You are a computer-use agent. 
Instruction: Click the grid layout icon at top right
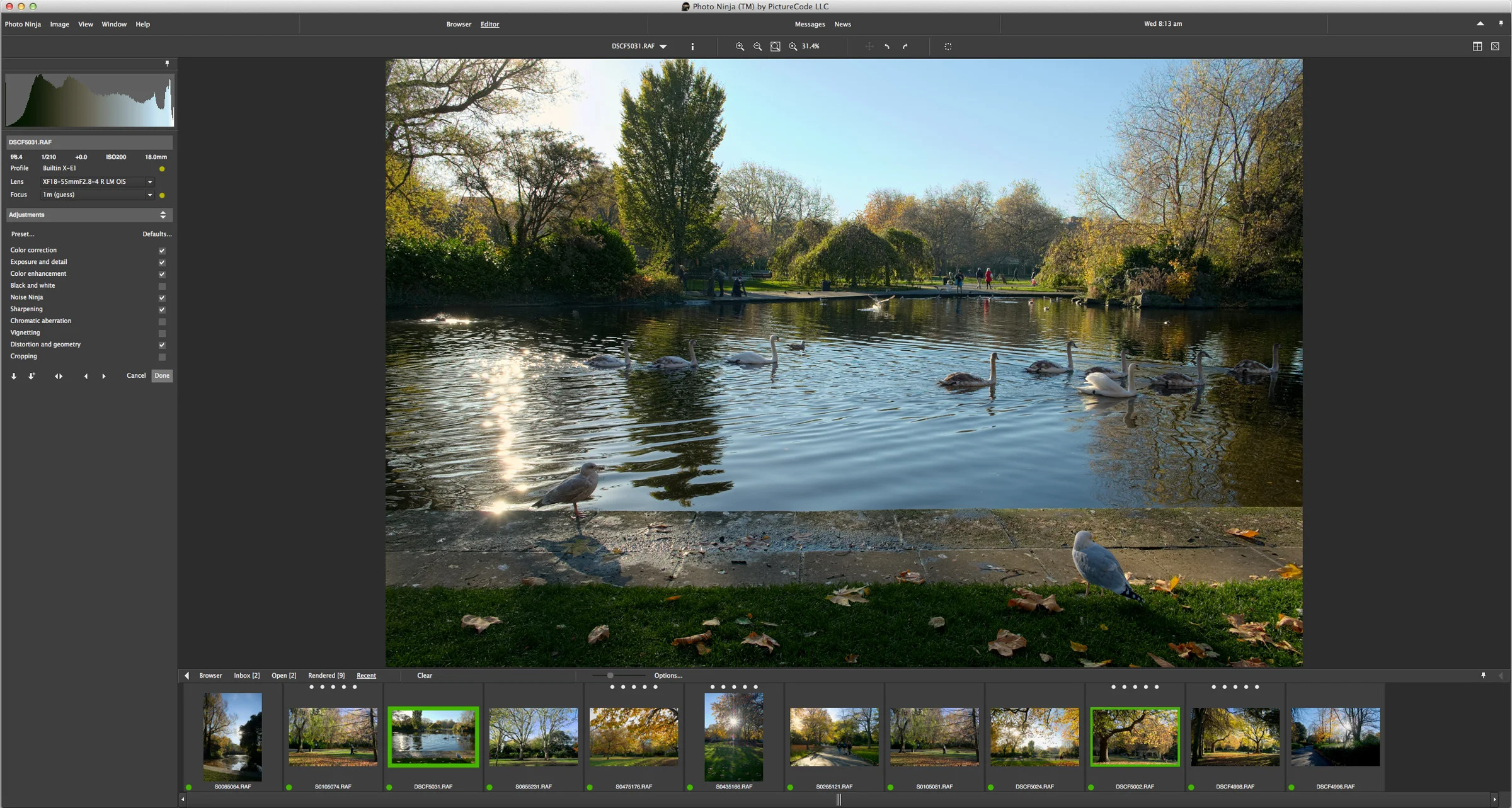(x=1477, y=47)
